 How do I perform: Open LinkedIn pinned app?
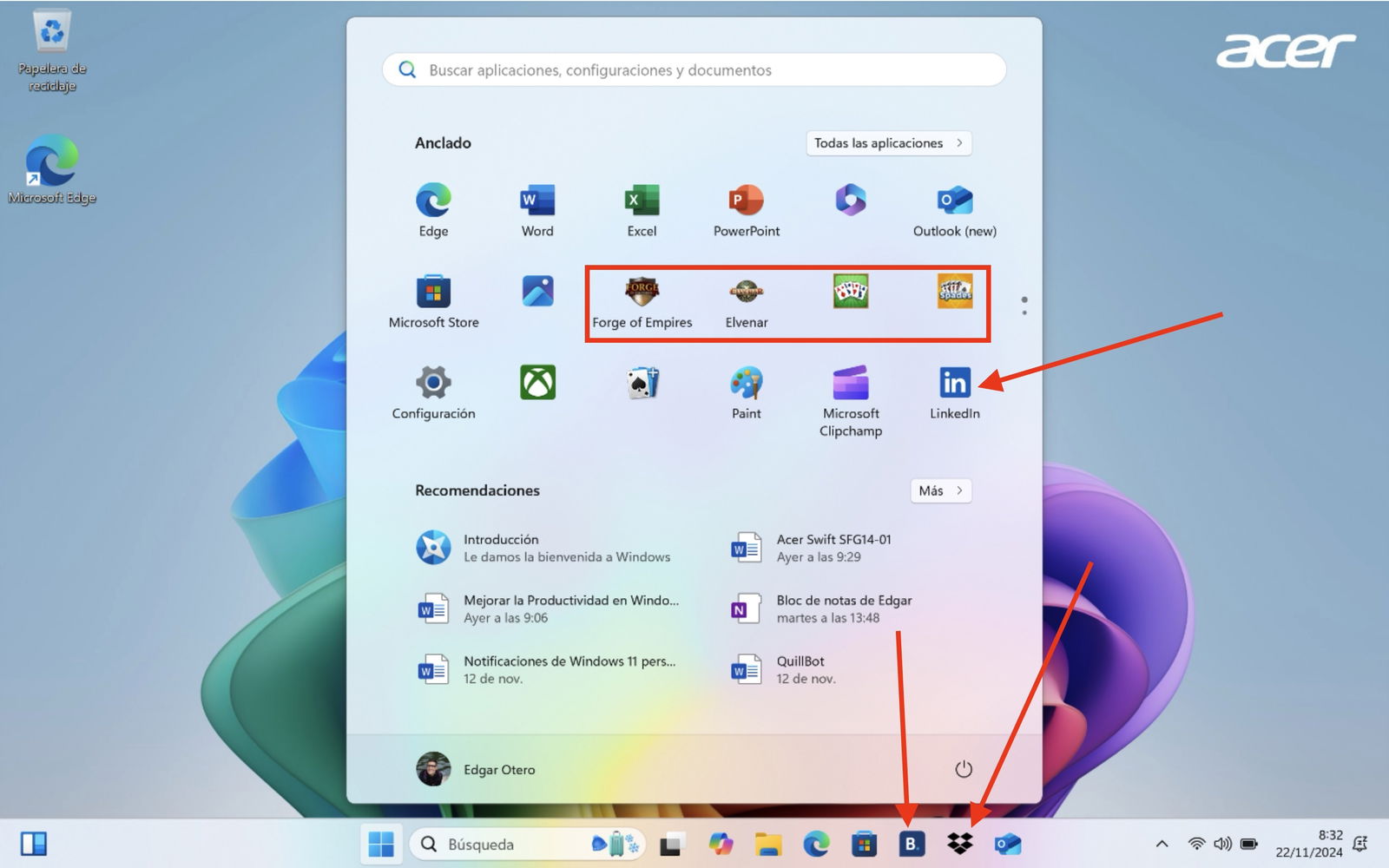point(955,393)
